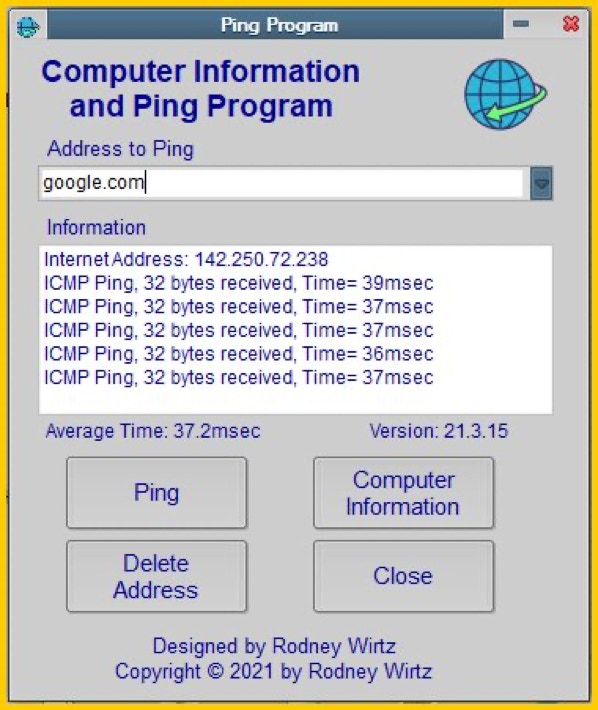Remove entry with Delete Address button

tap(157, 576)
